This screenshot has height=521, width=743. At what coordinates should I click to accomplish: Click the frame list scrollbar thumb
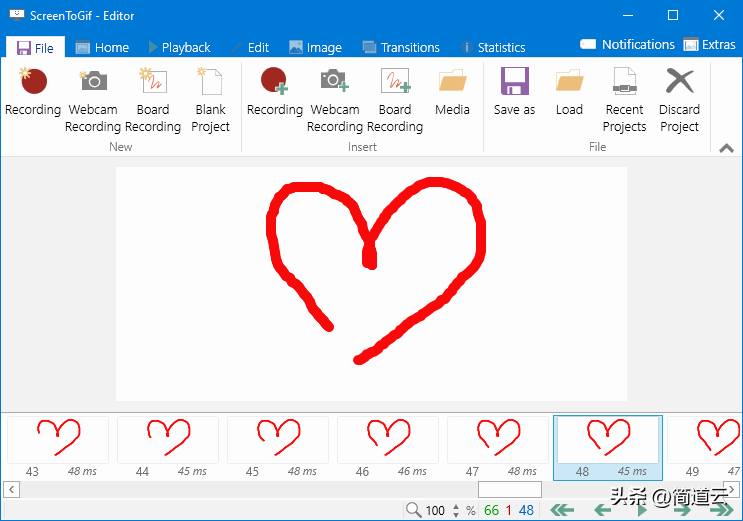click(510, 489)
